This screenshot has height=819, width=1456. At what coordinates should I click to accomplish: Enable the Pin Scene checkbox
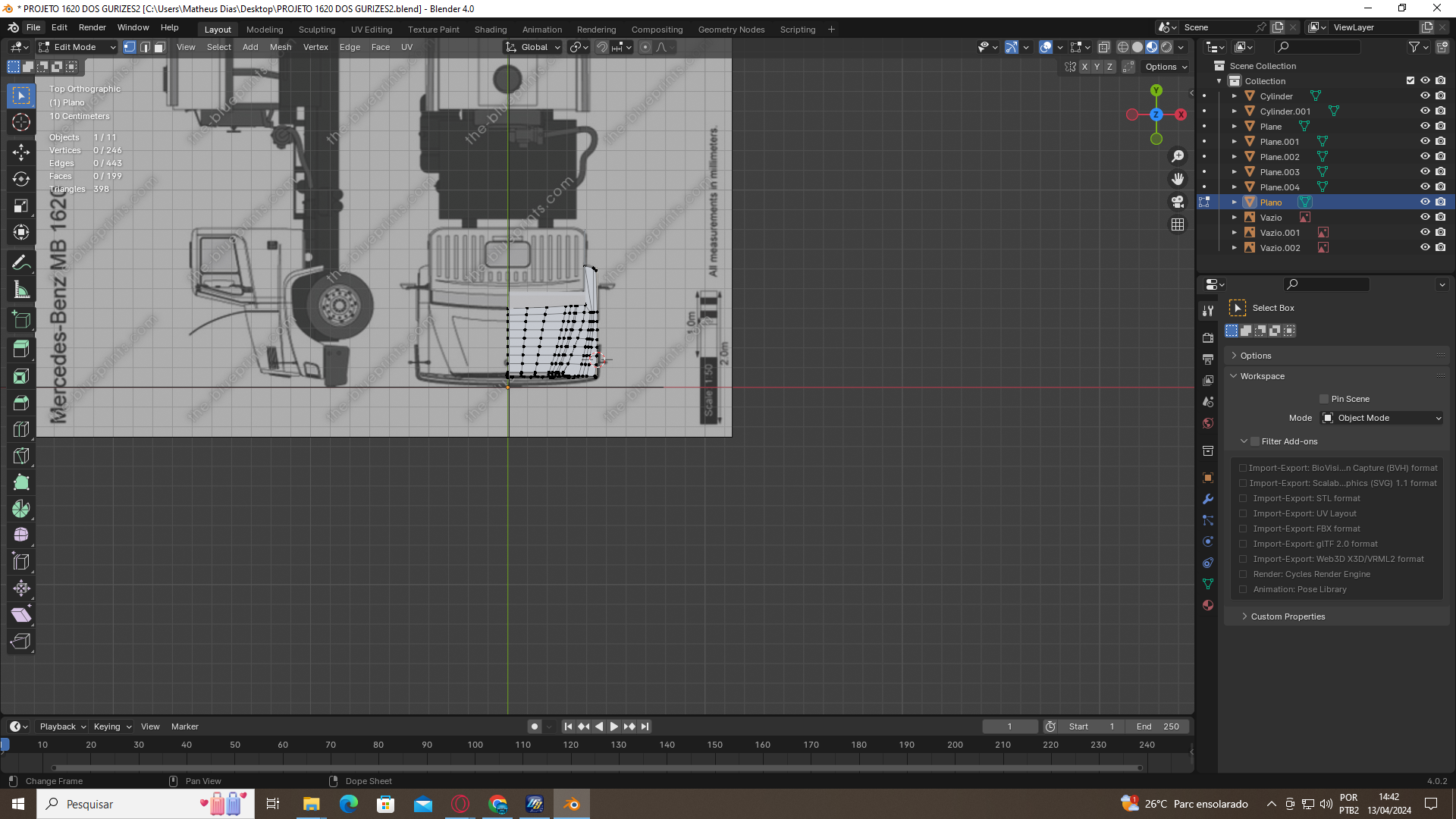(x=1324, y=399)
